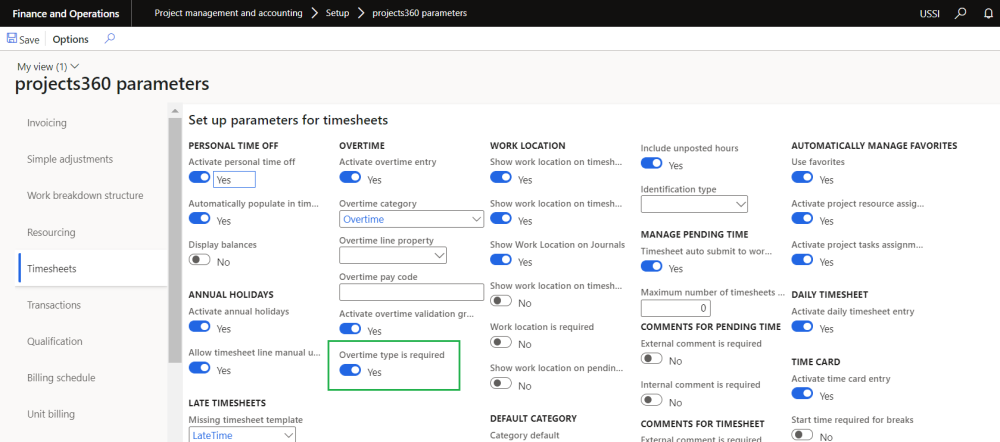Click the USSI company selector
This screenshot has width=1000, height=442.
click(929, 13)
